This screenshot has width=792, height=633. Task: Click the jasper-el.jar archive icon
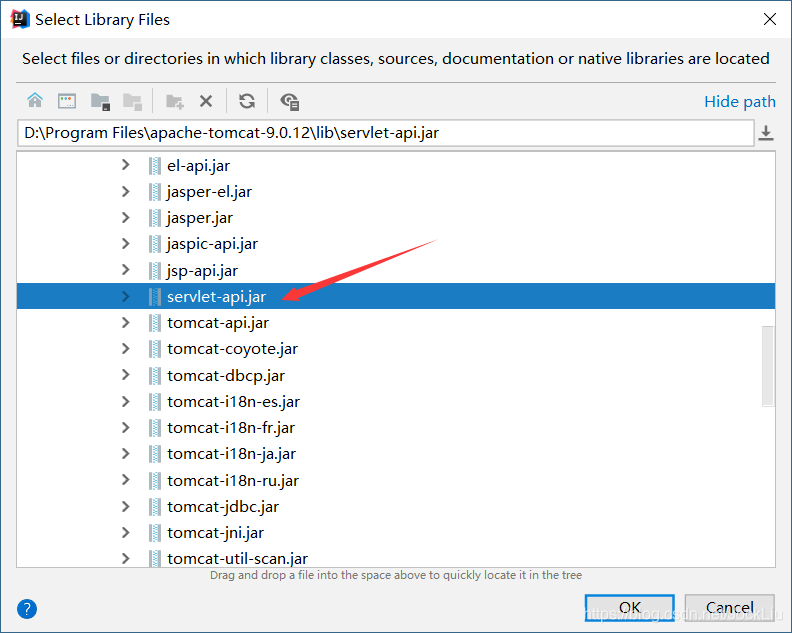(155, 192)
